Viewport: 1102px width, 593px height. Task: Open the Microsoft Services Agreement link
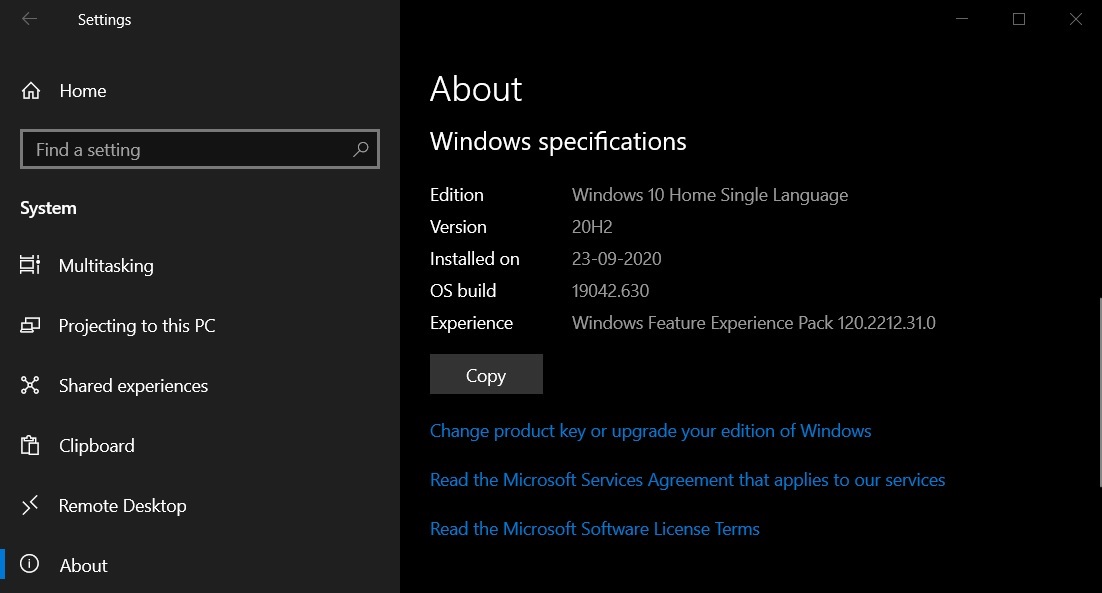tap(687, 480)
